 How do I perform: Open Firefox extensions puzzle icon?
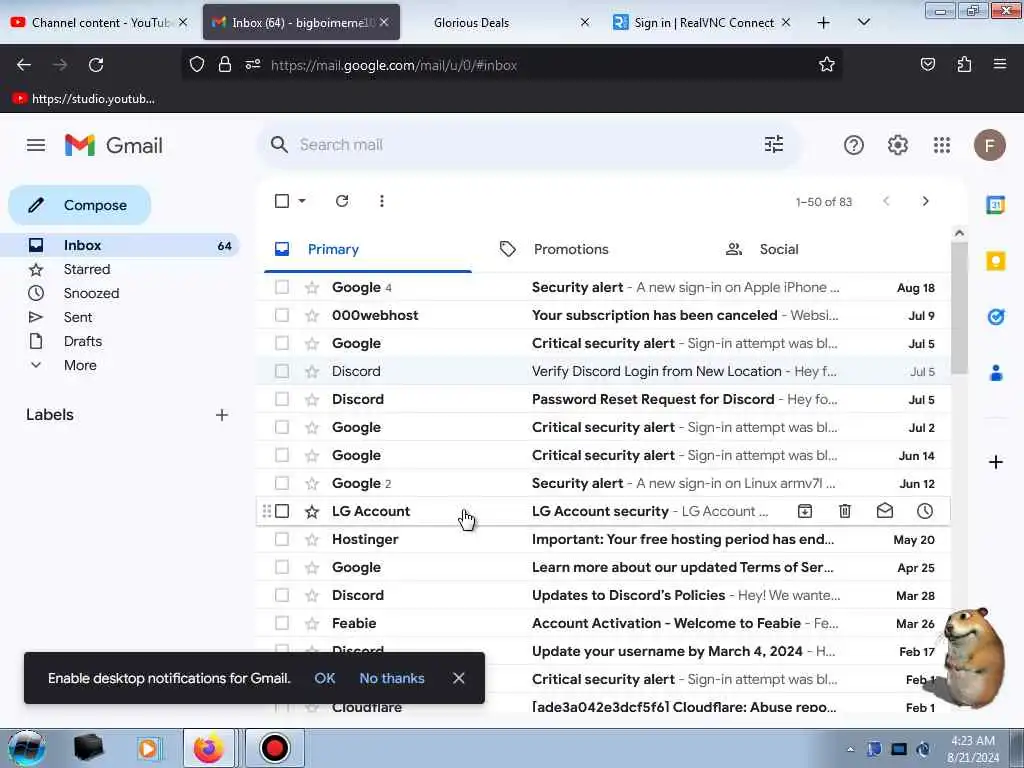[x=964, y=64]
